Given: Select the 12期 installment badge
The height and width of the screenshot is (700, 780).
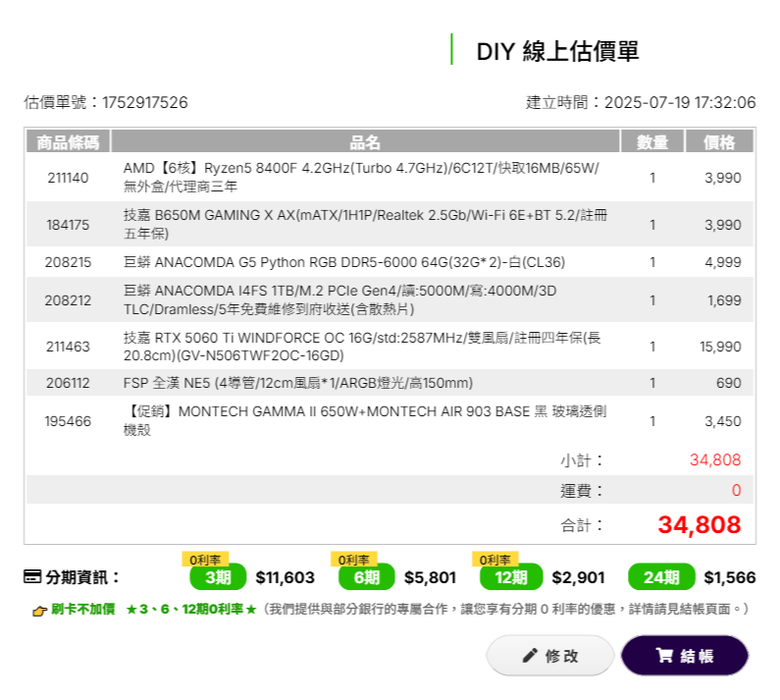Looking at the screenshot, I should (511, 577).
